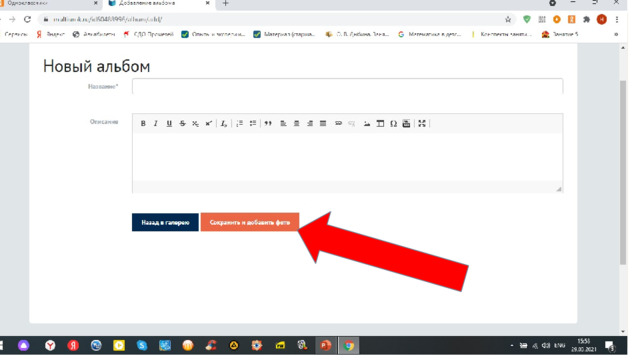The image size is (640, 360).
Task: Click the taskbar clock and date
Action: click(584, 345)
